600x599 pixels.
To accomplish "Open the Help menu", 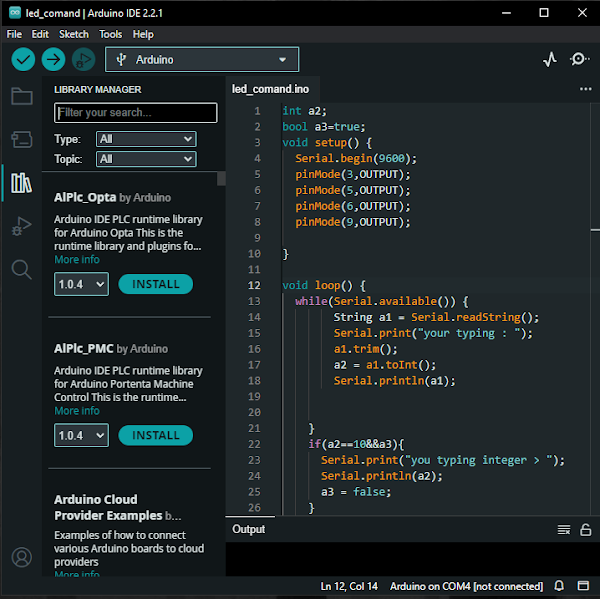I will [x=143, y=34].
